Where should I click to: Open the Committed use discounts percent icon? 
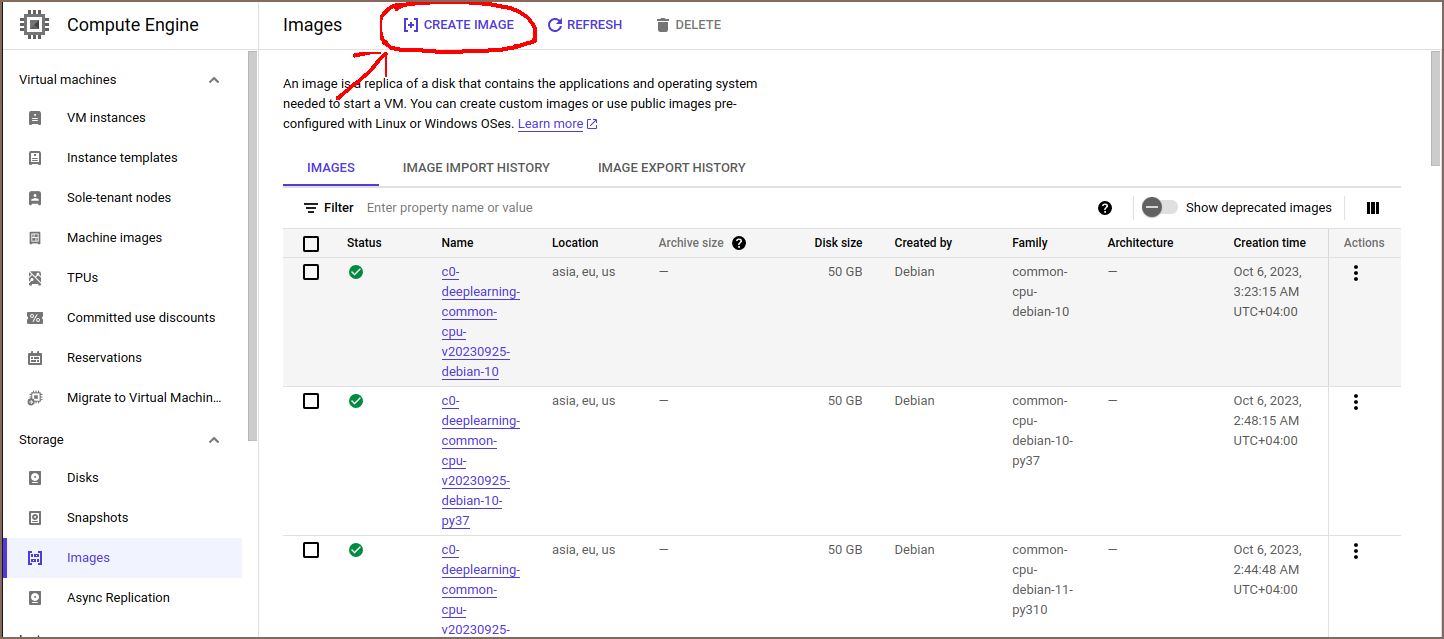[35, 318]
